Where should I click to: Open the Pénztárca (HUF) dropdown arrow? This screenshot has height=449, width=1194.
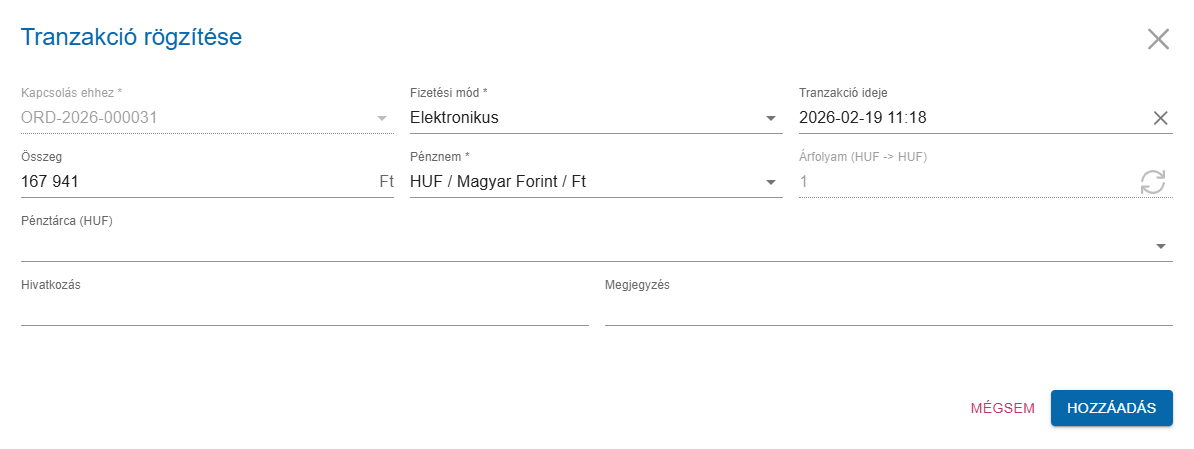1161,246
